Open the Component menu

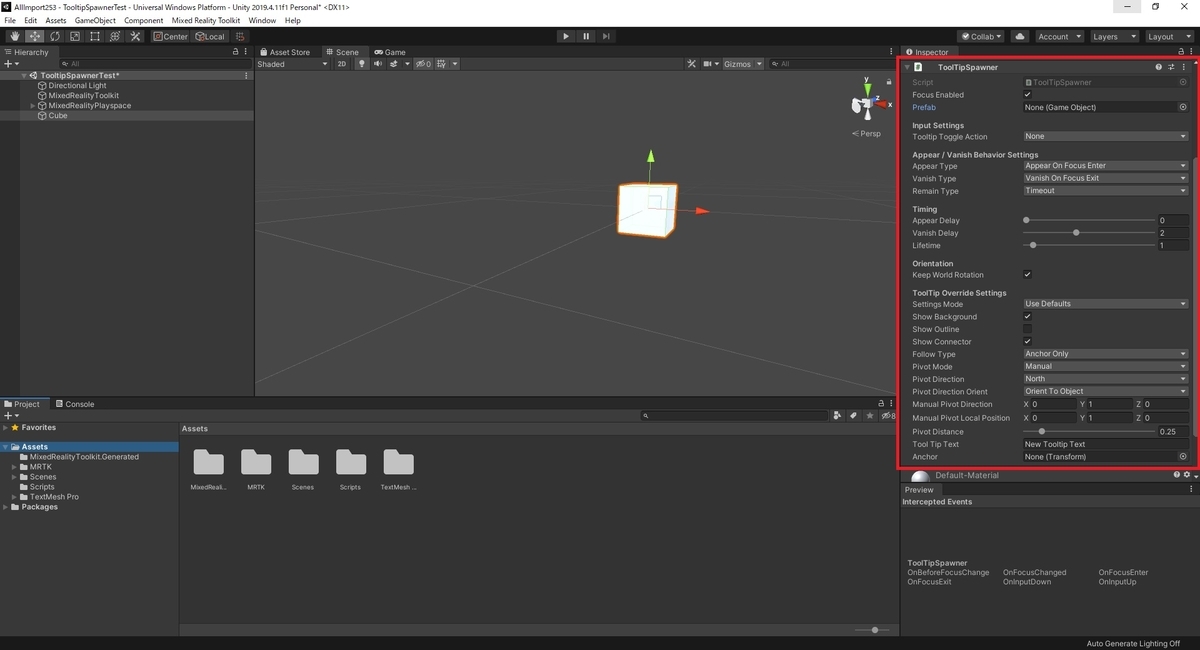144,20
